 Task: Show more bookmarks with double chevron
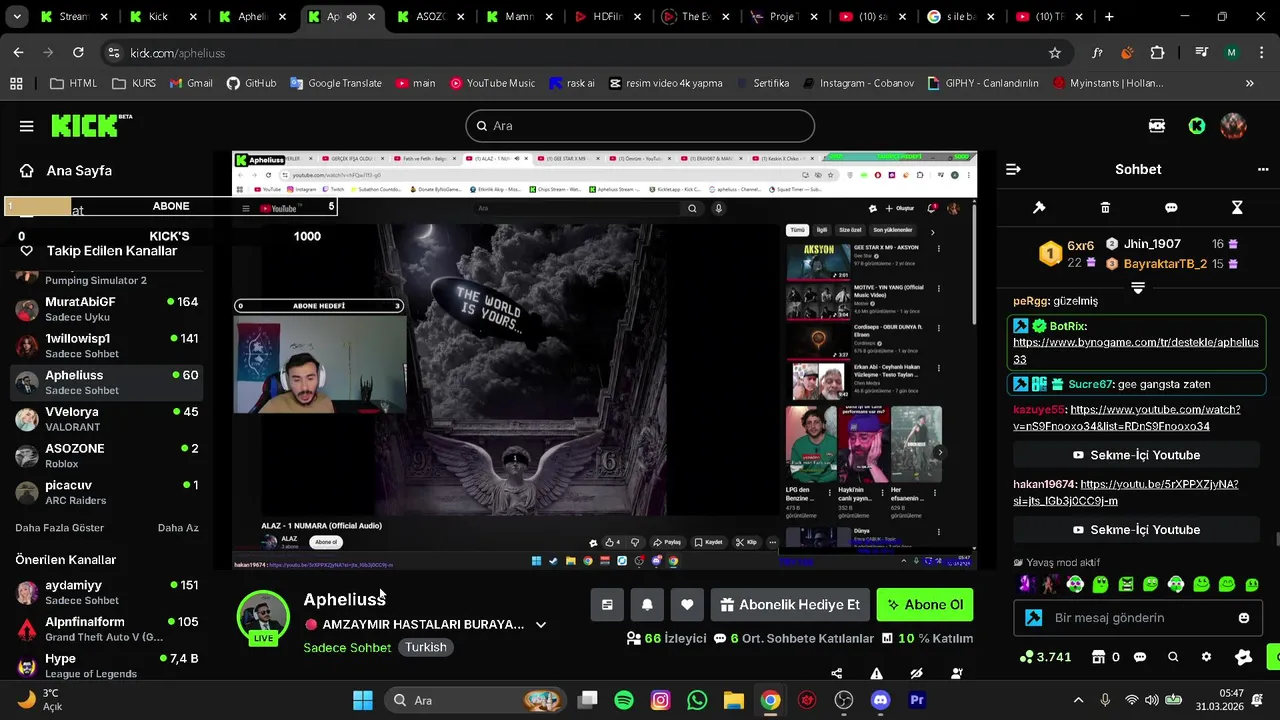tap(1250, 83)
